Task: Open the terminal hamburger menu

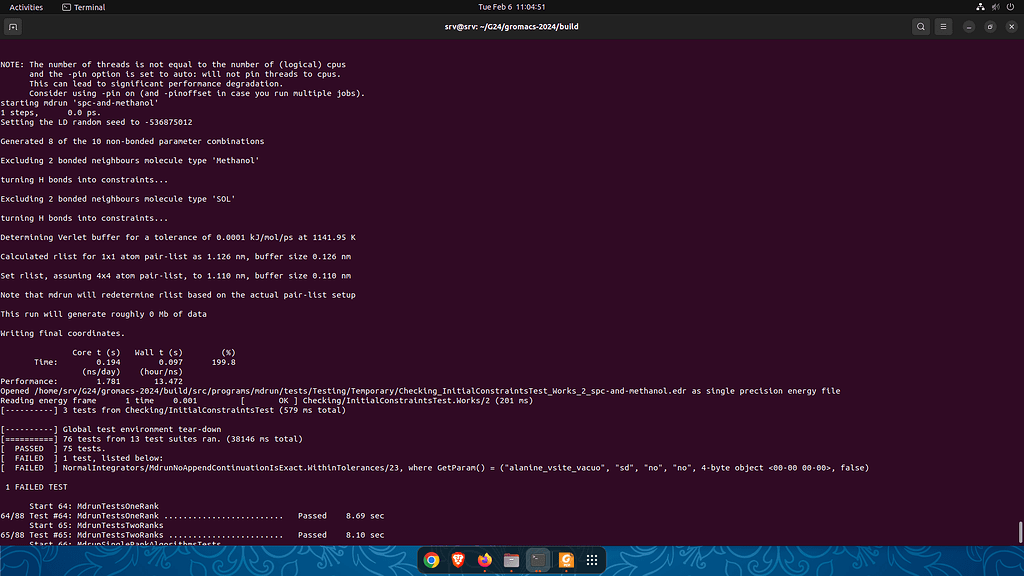Action: click(x=942, y=26)
